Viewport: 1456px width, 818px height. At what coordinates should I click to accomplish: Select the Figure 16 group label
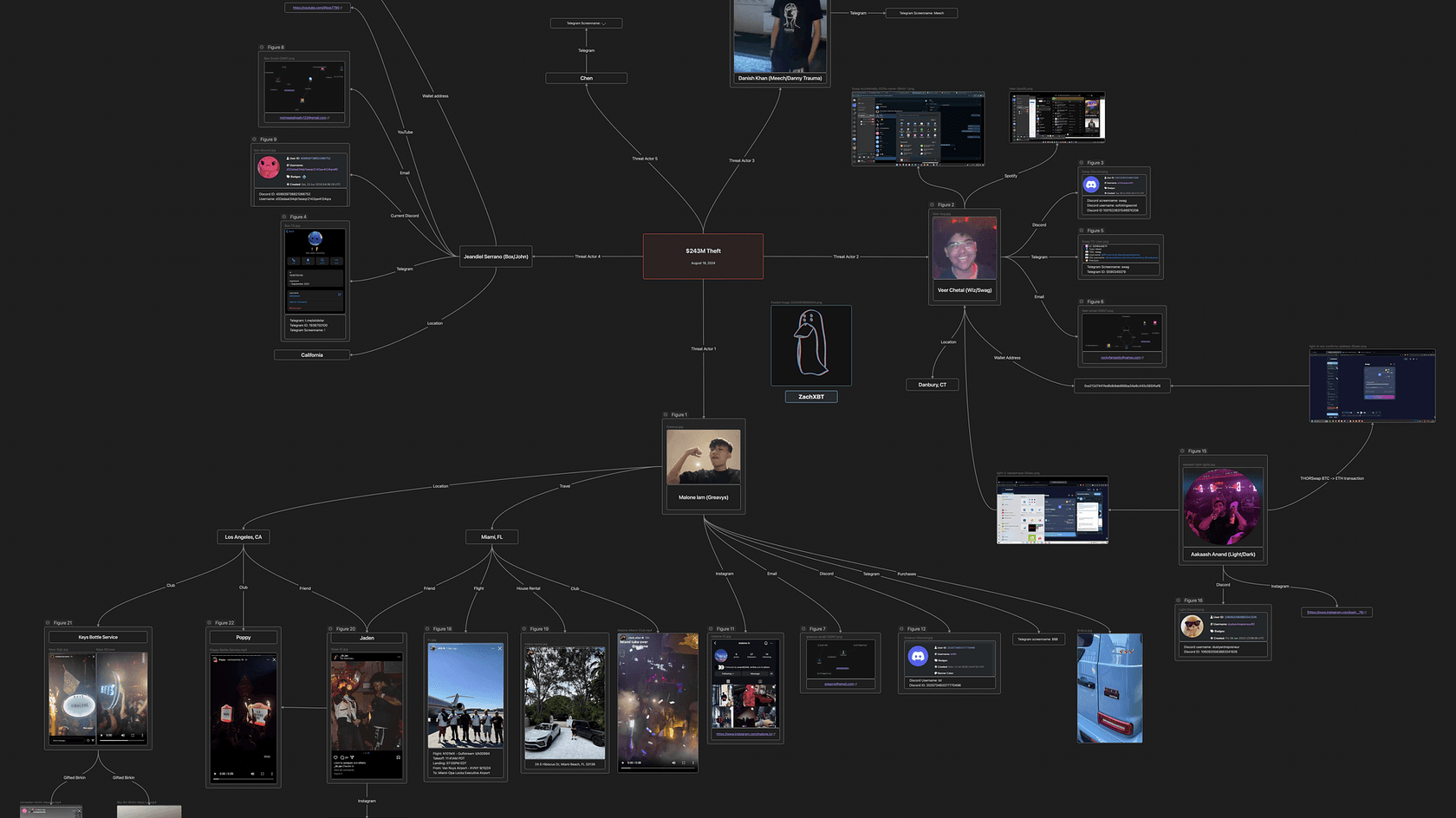1193,601
